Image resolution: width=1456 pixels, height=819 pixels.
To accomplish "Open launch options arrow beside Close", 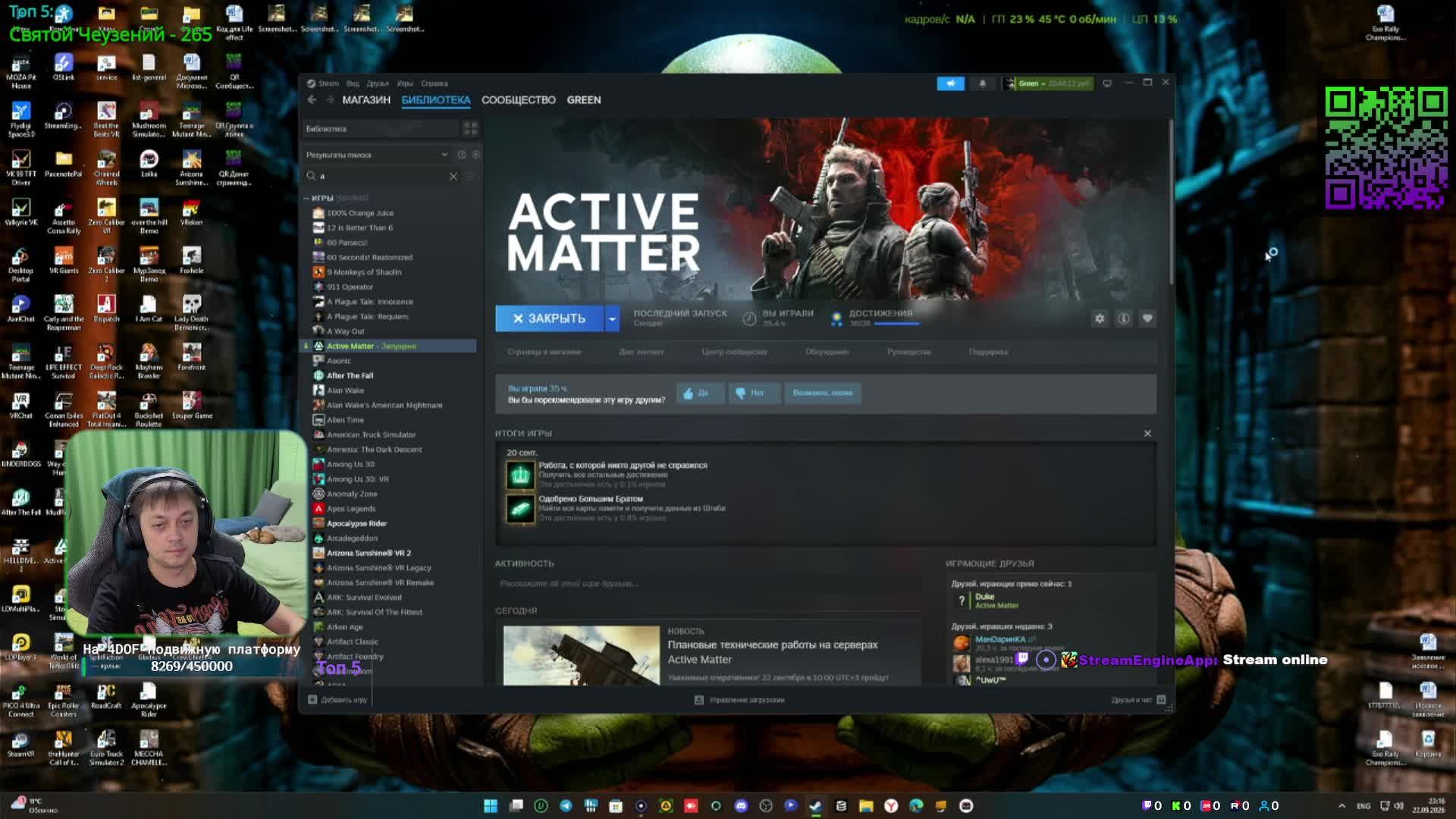I will (x=612, y=318).
